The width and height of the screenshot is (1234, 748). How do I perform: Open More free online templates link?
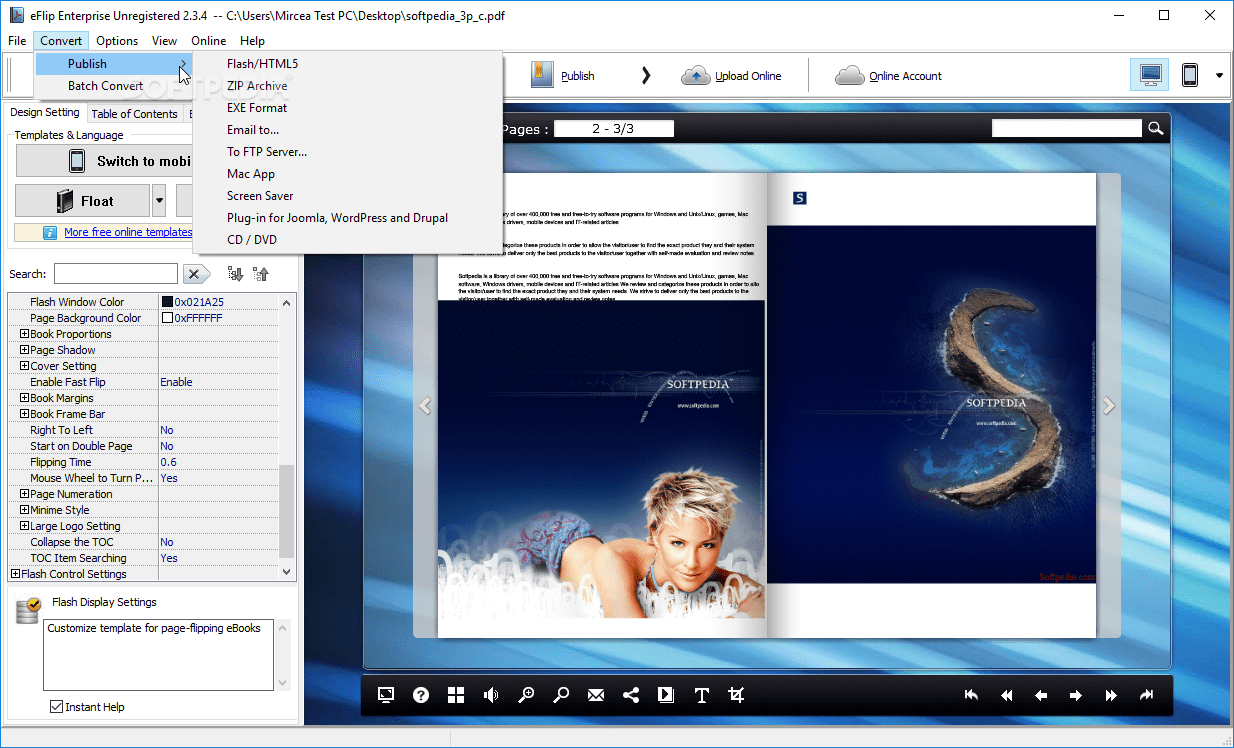click(x=128, y=232)
